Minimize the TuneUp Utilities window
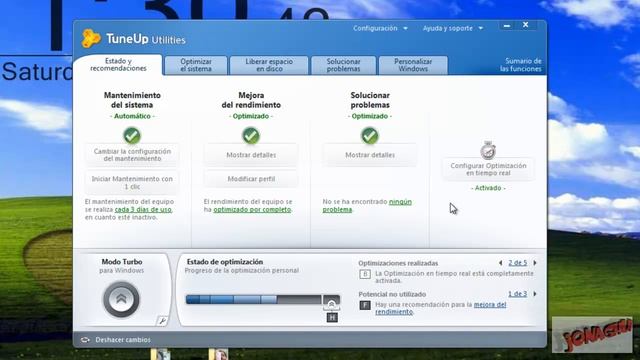Screen dimensions: 640x360 507,26
